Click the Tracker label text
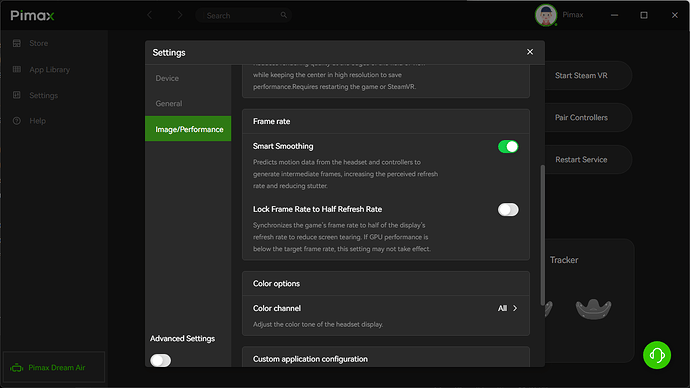The image size is (690, 388). (564, 260)
